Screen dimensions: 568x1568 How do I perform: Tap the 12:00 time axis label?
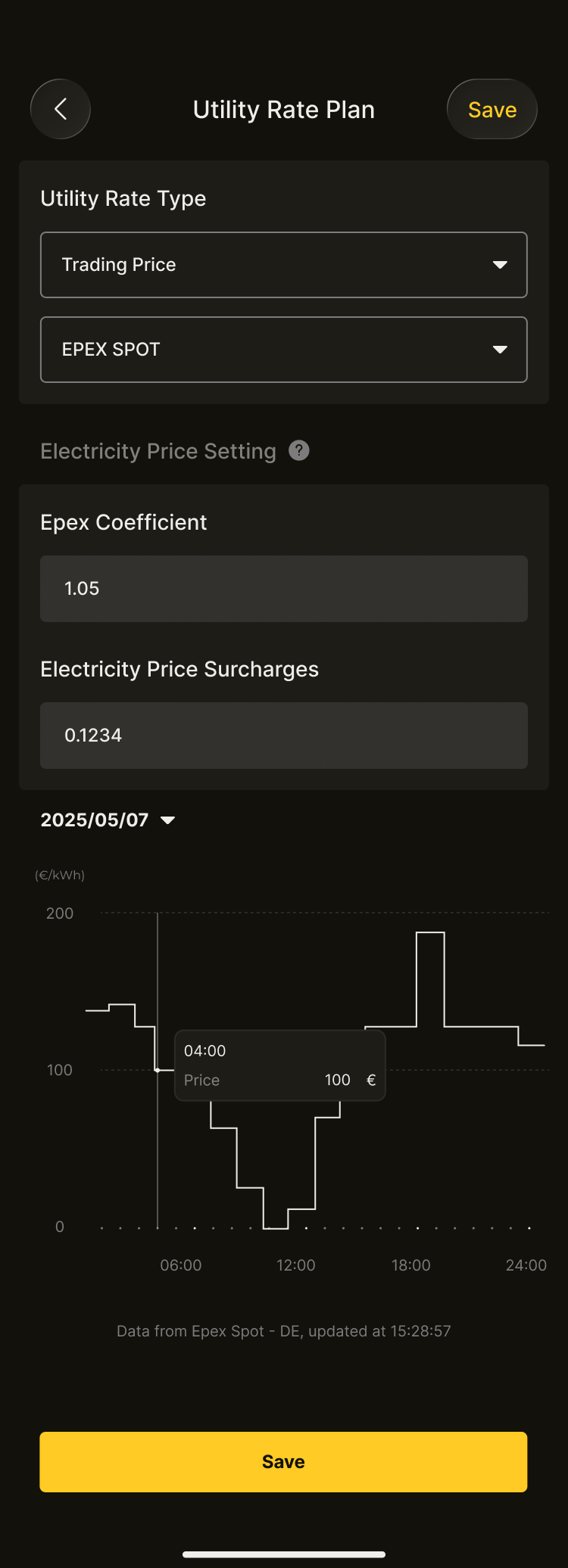pos(296,1265)
